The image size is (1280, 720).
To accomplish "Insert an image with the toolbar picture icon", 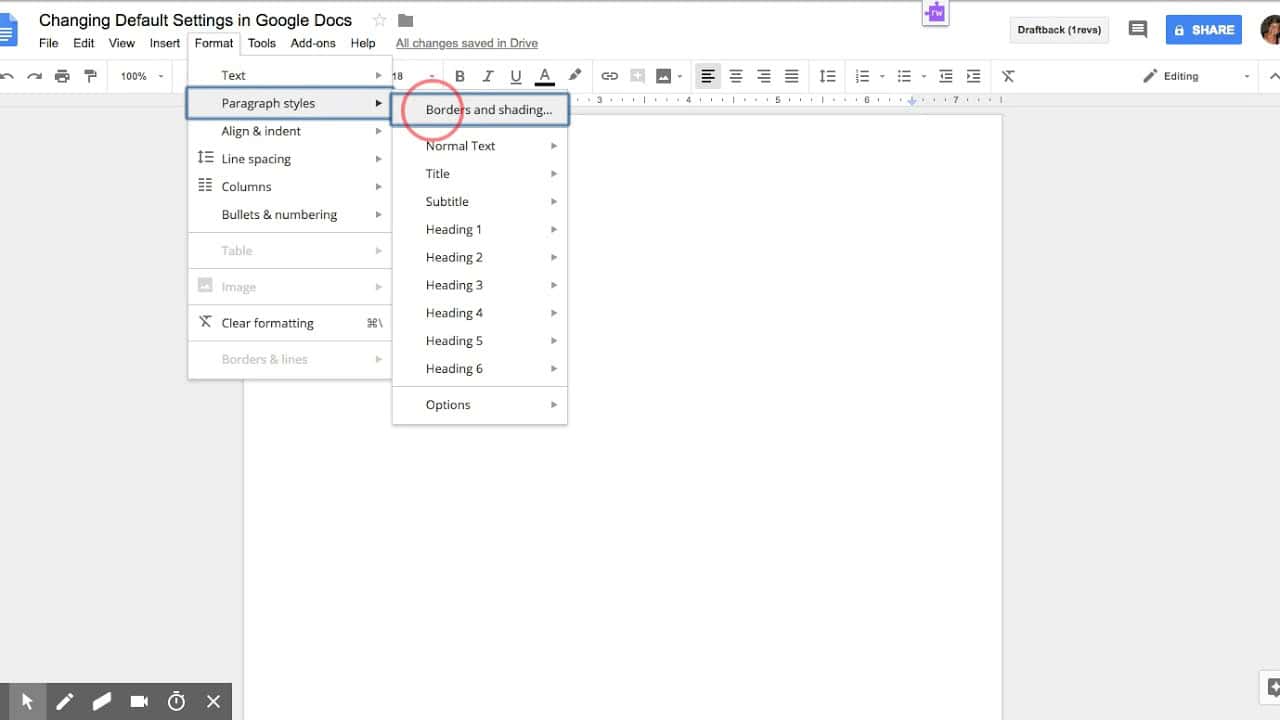I will coord(663,76).
